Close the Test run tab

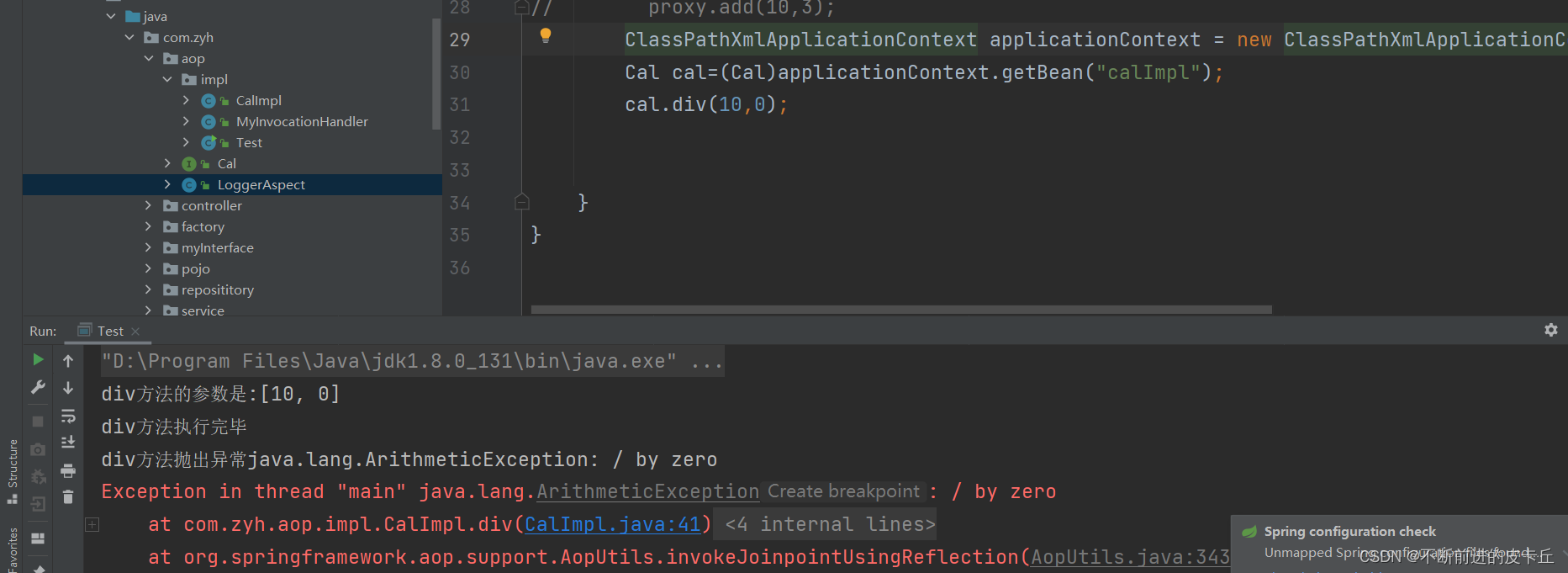click(x=135, y=332)
